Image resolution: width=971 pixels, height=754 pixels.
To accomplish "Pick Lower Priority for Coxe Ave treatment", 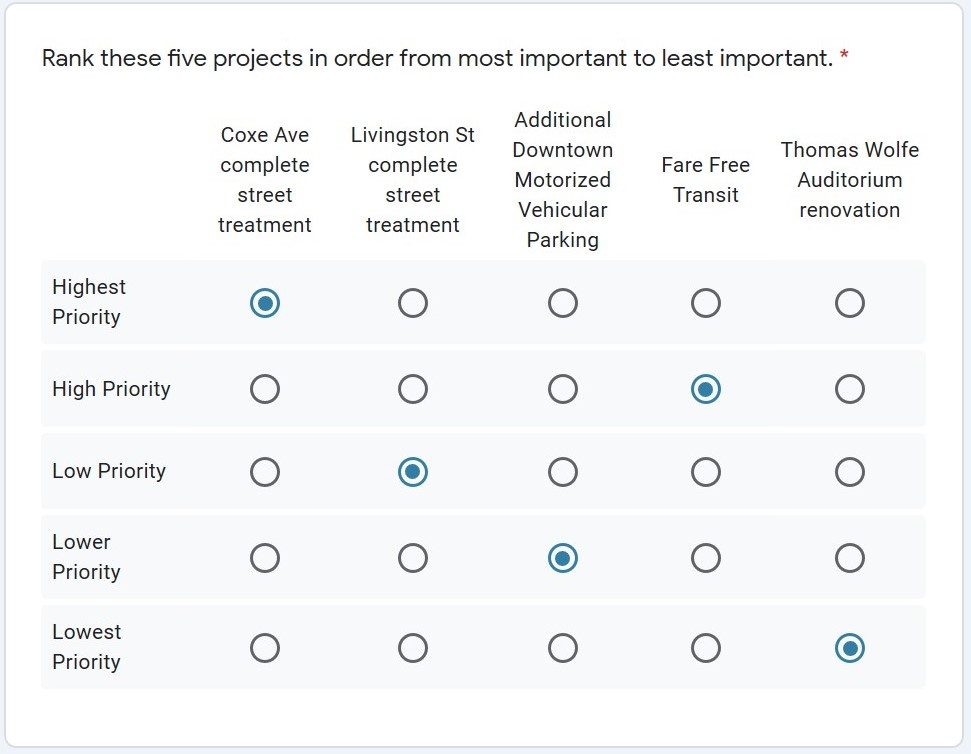I will tap(265, 558).
